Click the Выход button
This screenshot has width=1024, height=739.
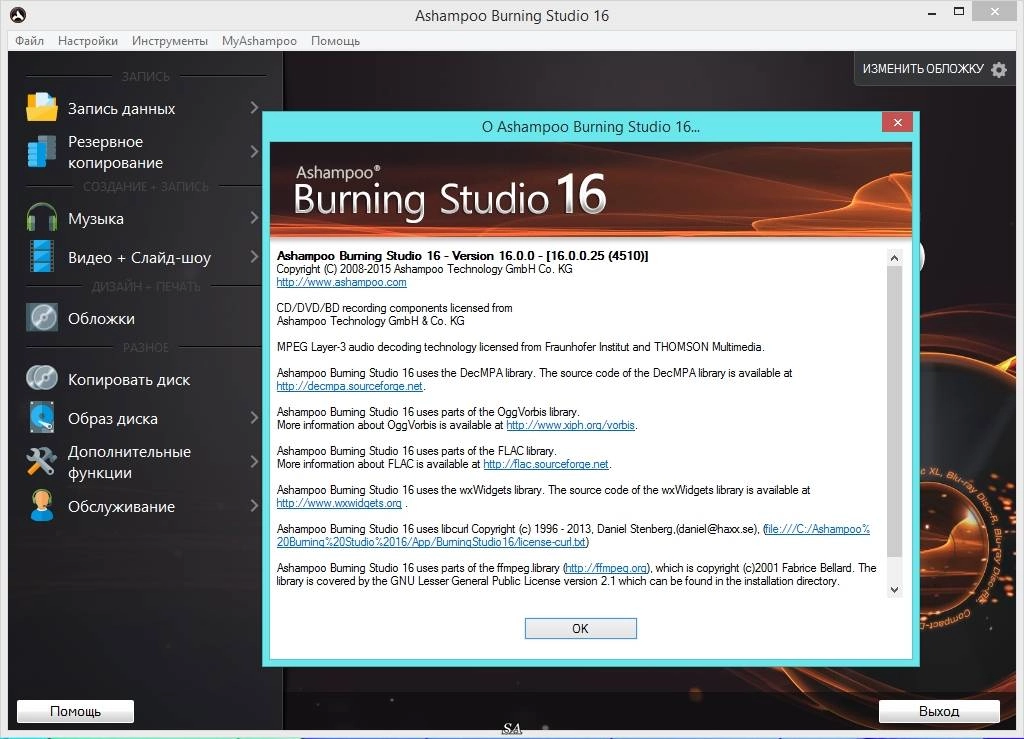939,711
